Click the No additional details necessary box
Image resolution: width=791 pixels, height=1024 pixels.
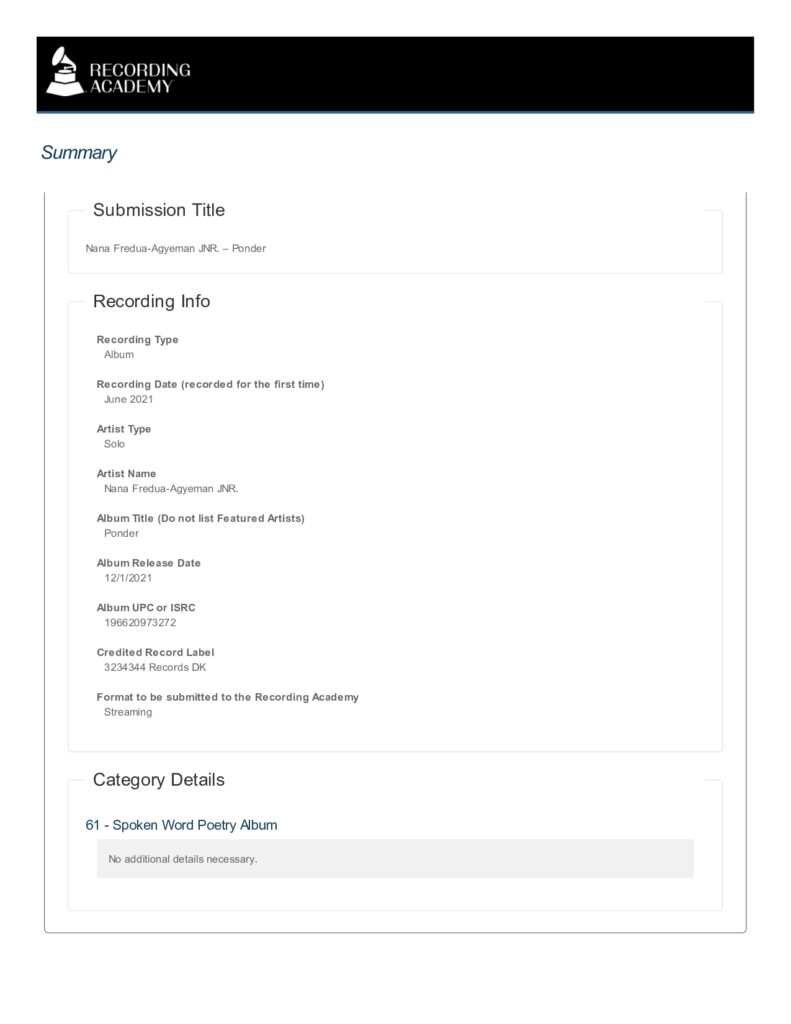(395, 859)
